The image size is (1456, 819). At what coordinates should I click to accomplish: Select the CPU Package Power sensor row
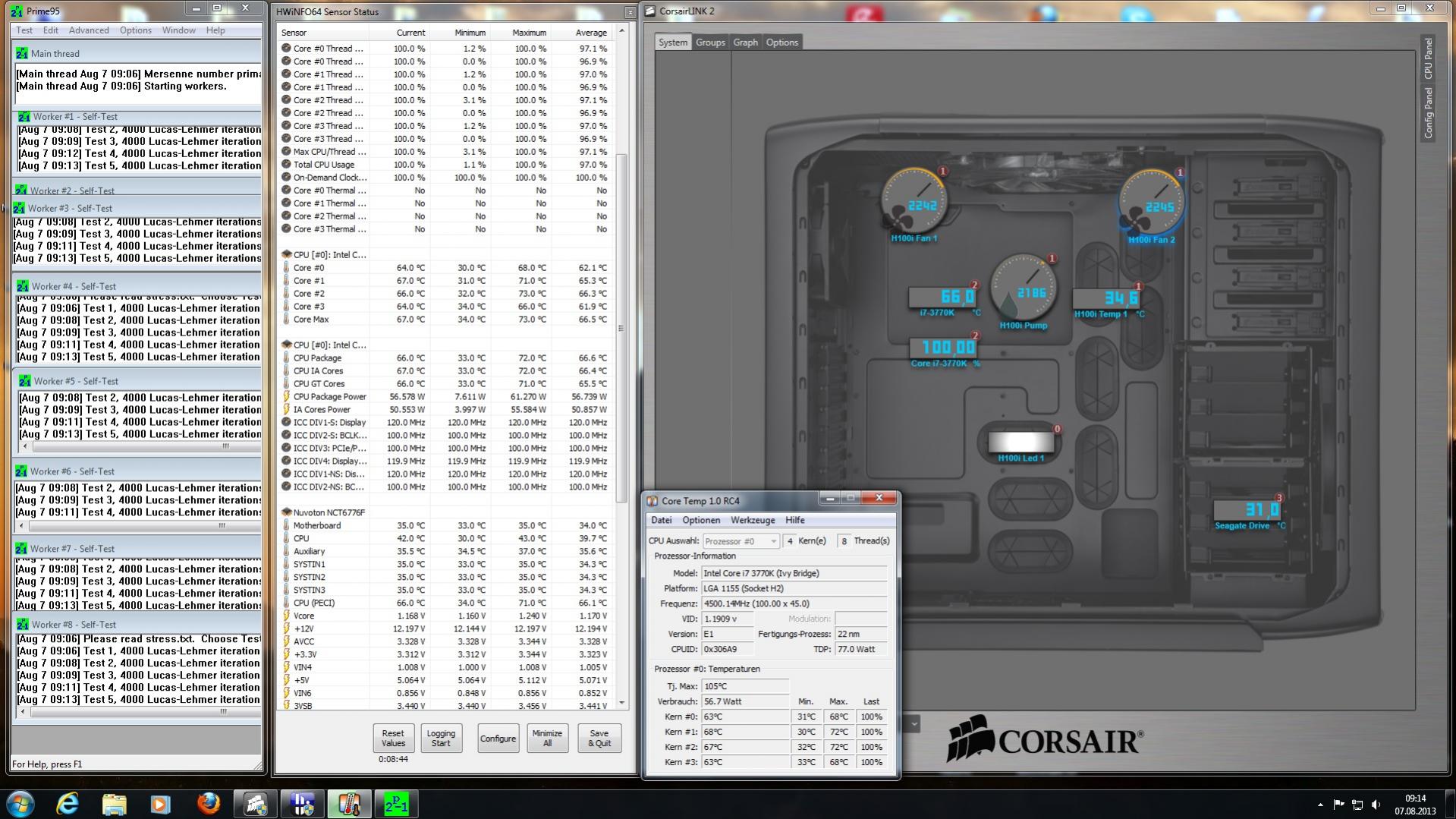[445, 397]
